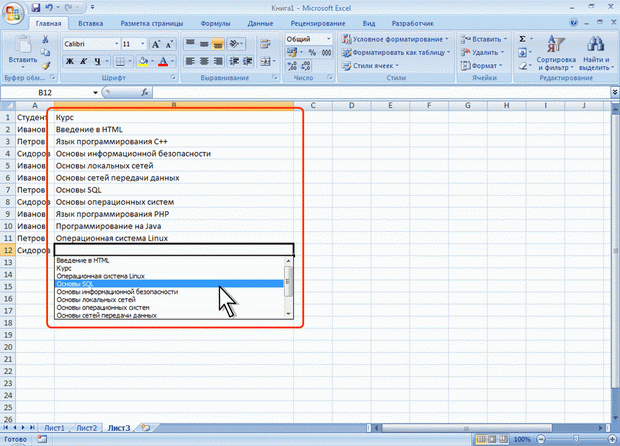Viewport: 620px width, 446px height.
Task: Click the dropdown list scrollbar
Action: point(289,287)
